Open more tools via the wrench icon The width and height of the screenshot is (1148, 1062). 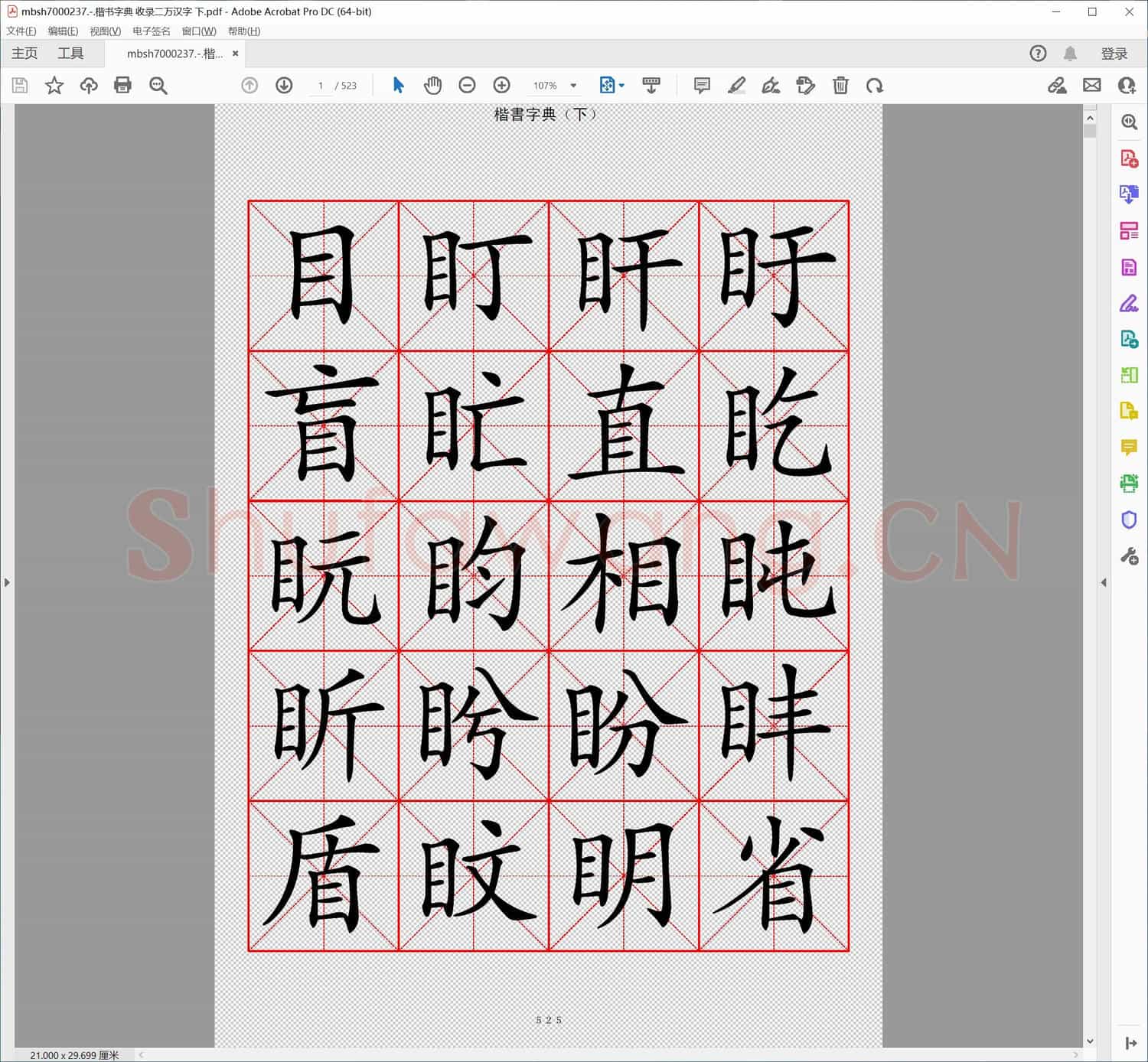pos(1129,556)
